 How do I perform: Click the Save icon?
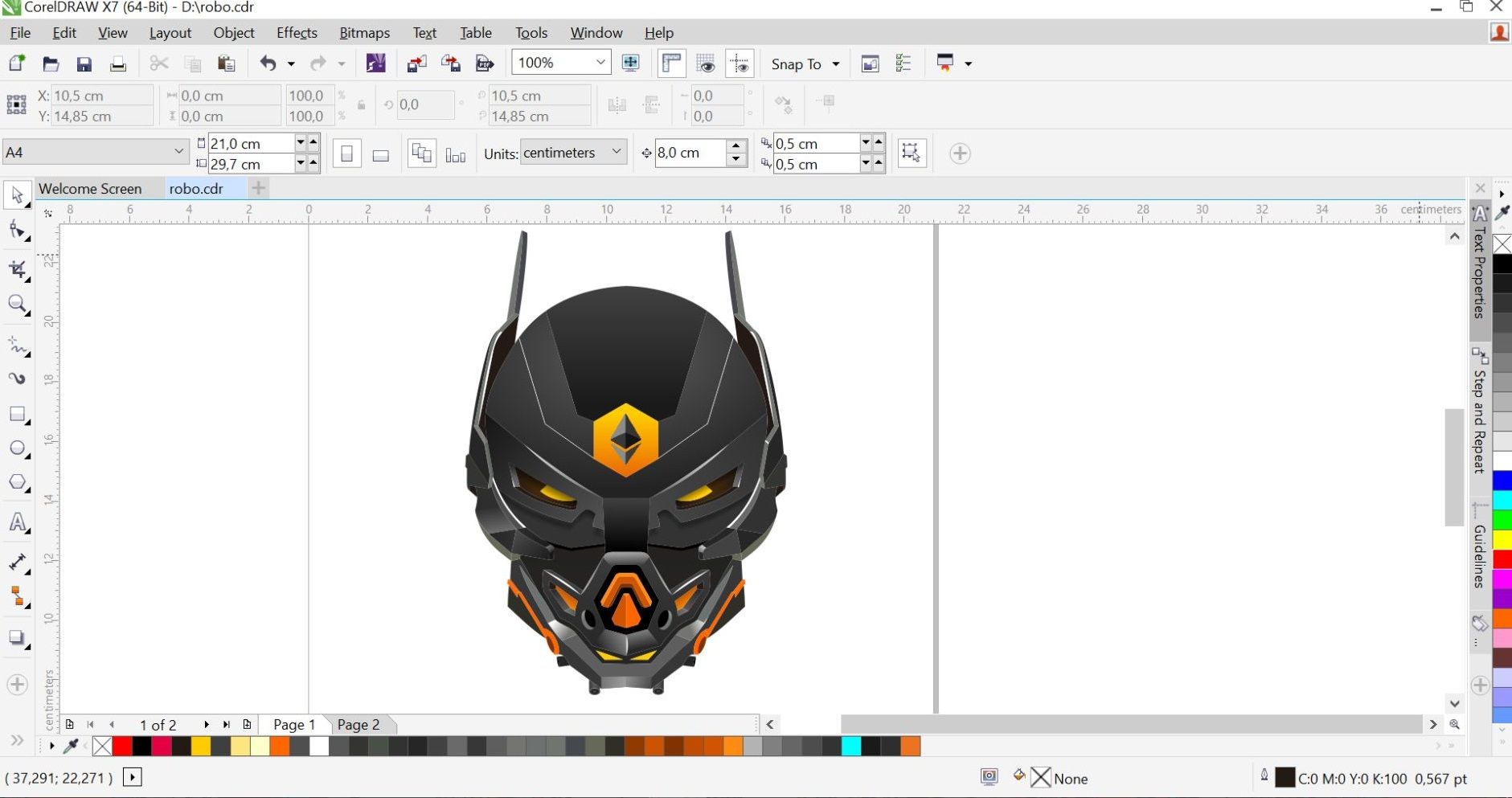(84, 64)
